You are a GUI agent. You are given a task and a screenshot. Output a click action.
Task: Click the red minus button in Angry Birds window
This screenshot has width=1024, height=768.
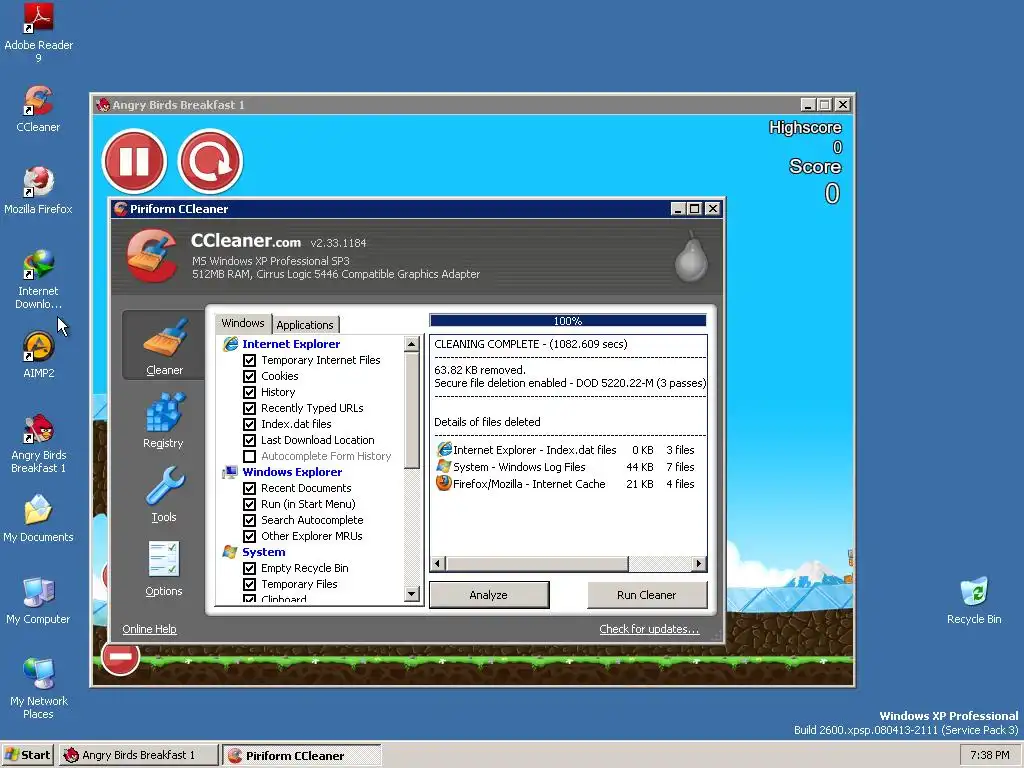click(x=120, y=657)
